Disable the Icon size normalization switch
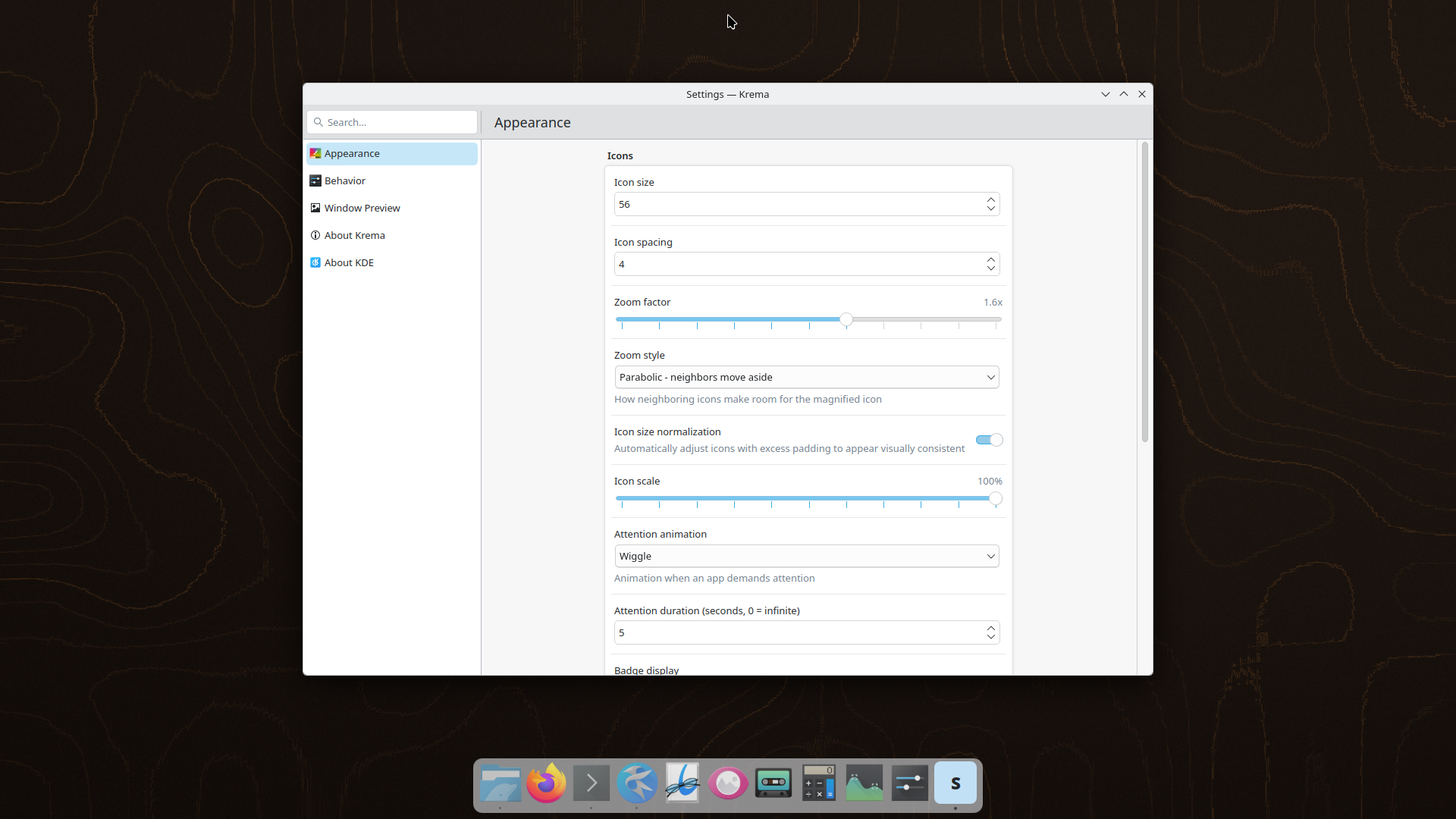The height and width of the screenshot is (819, 1456). 989,440
